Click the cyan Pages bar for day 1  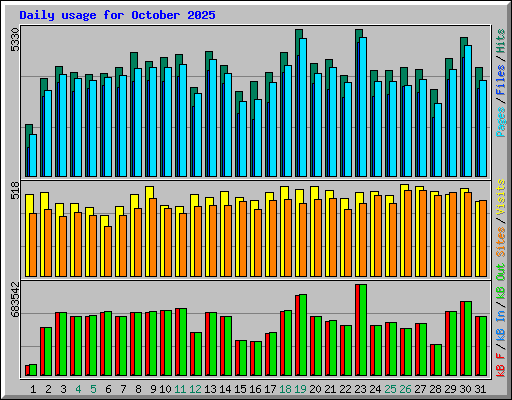pos(33,156)
